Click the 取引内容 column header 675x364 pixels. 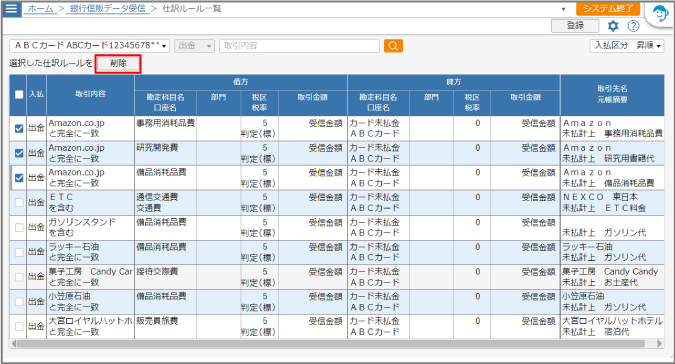pyautogui.click(x=90, y=94)
